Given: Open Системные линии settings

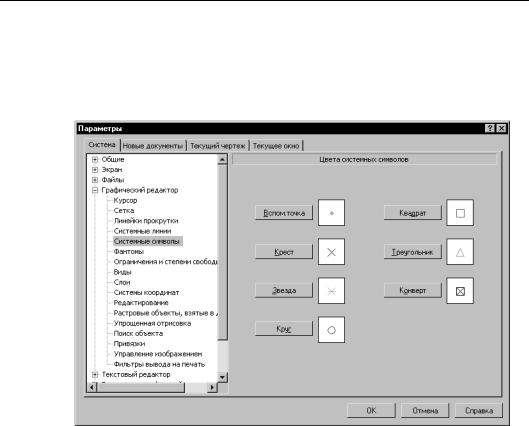Looking at the screenshot, I should [142, 231].
